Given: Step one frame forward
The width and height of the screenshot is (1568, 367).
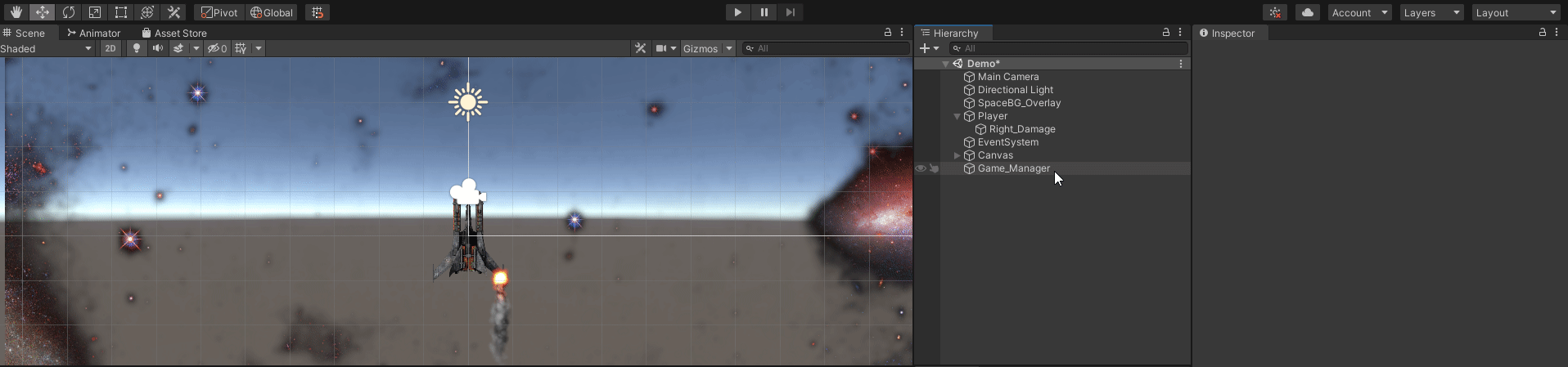Looking at the screenshot, I should click(790, 12).
